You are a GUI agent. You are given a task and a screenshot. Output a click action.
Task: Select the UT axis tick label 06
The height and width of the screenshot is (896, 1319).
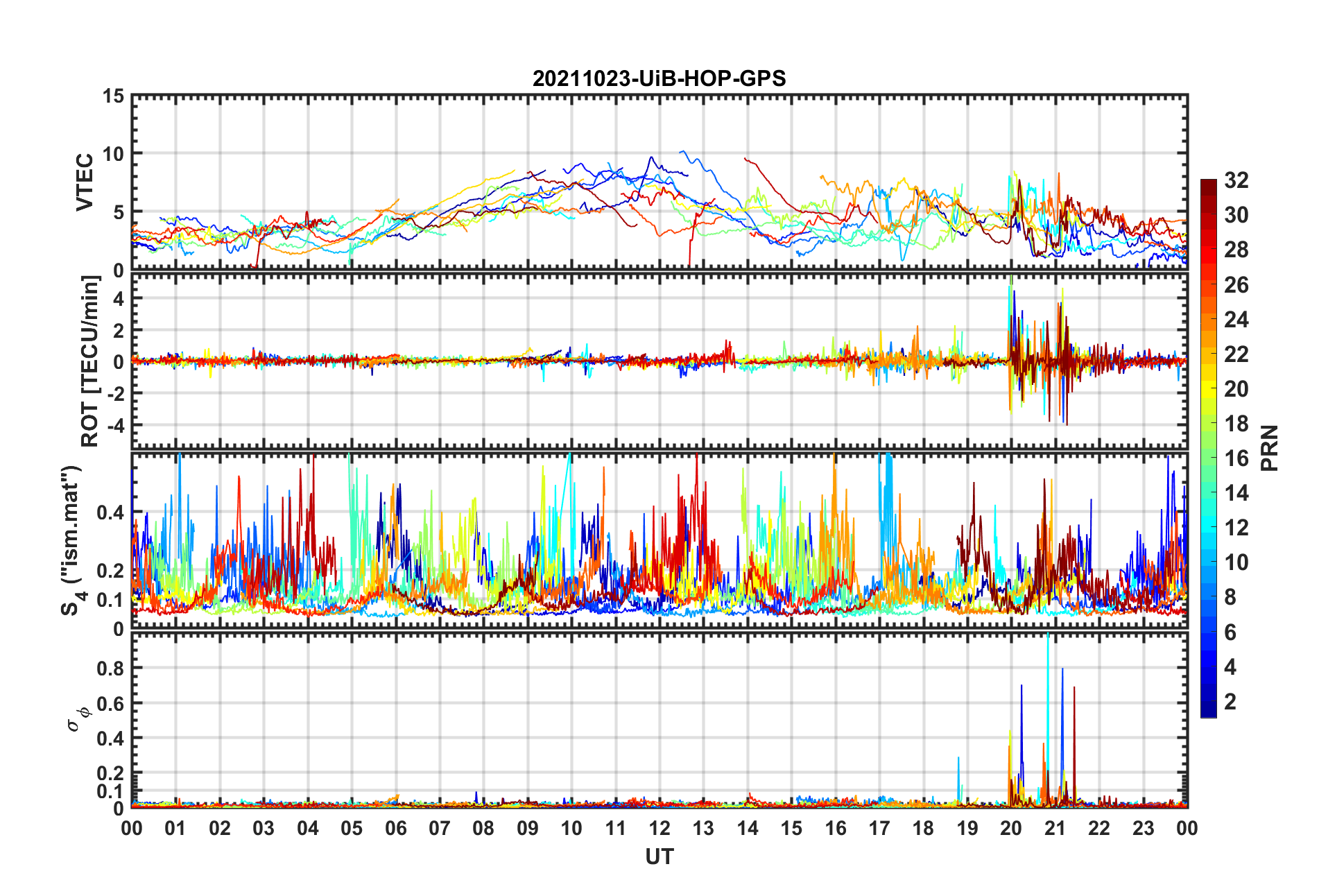click(396, 828)
